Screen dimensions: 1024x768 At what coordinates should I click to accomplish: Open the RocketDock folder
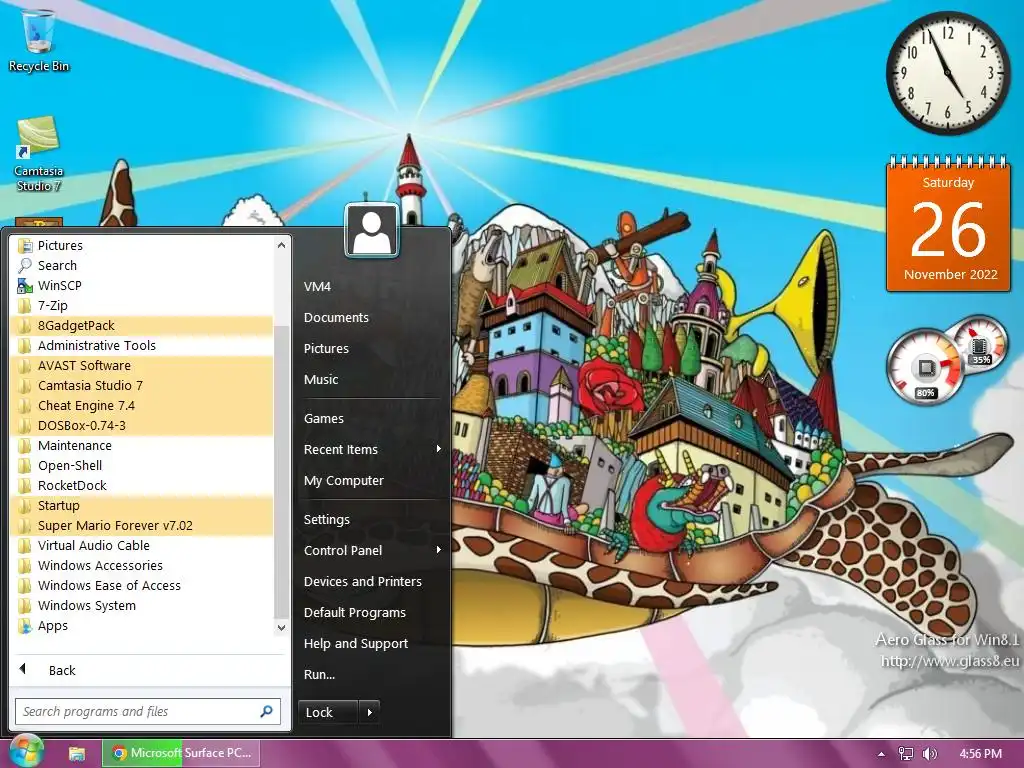click(142, 485)
